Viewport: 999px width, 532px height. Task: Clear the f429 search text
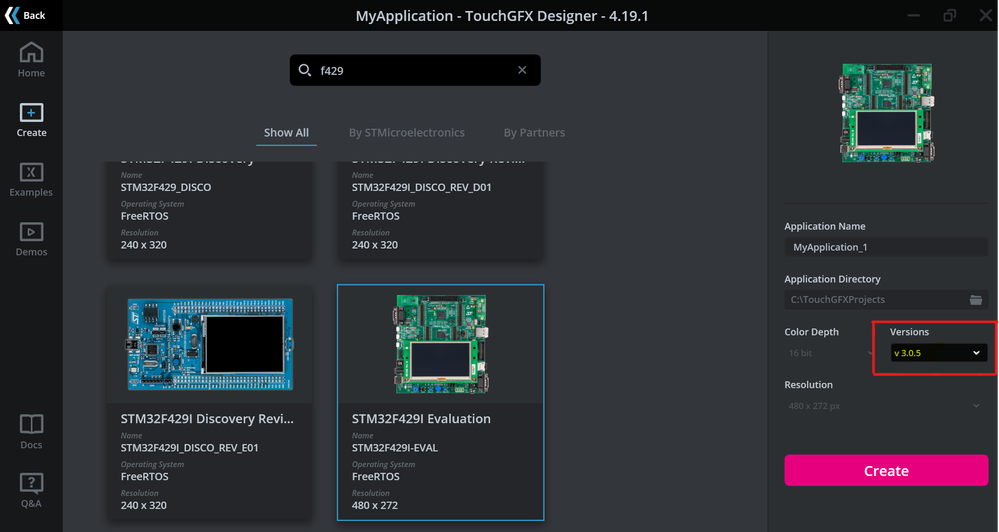point(522,70)
